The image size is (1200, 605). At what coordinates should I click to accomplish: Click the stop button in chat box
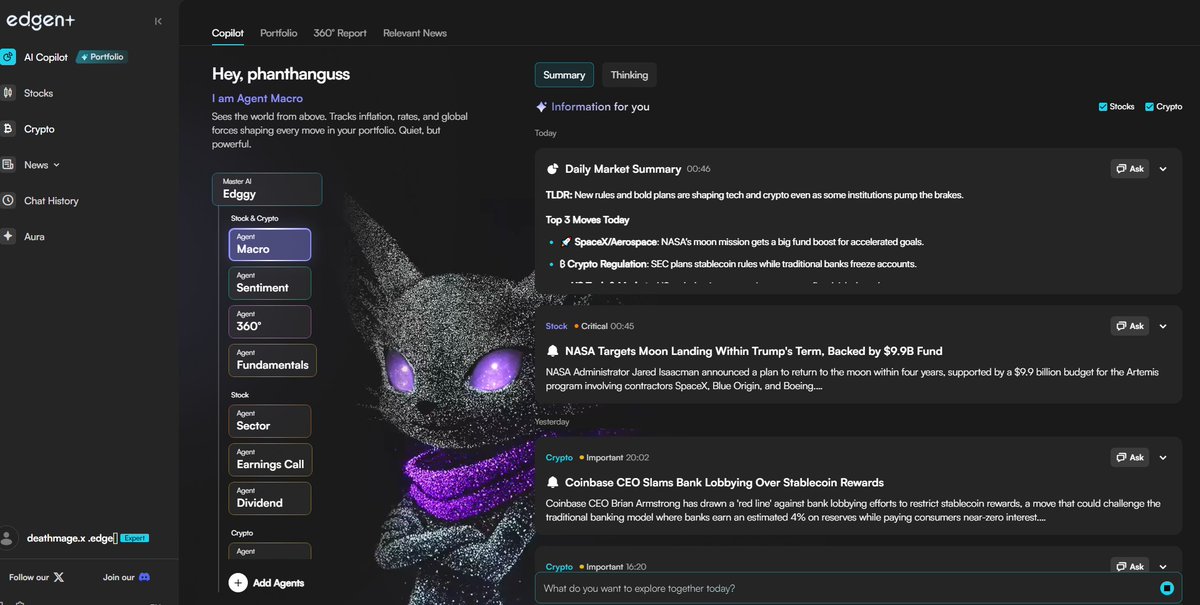1166,588
